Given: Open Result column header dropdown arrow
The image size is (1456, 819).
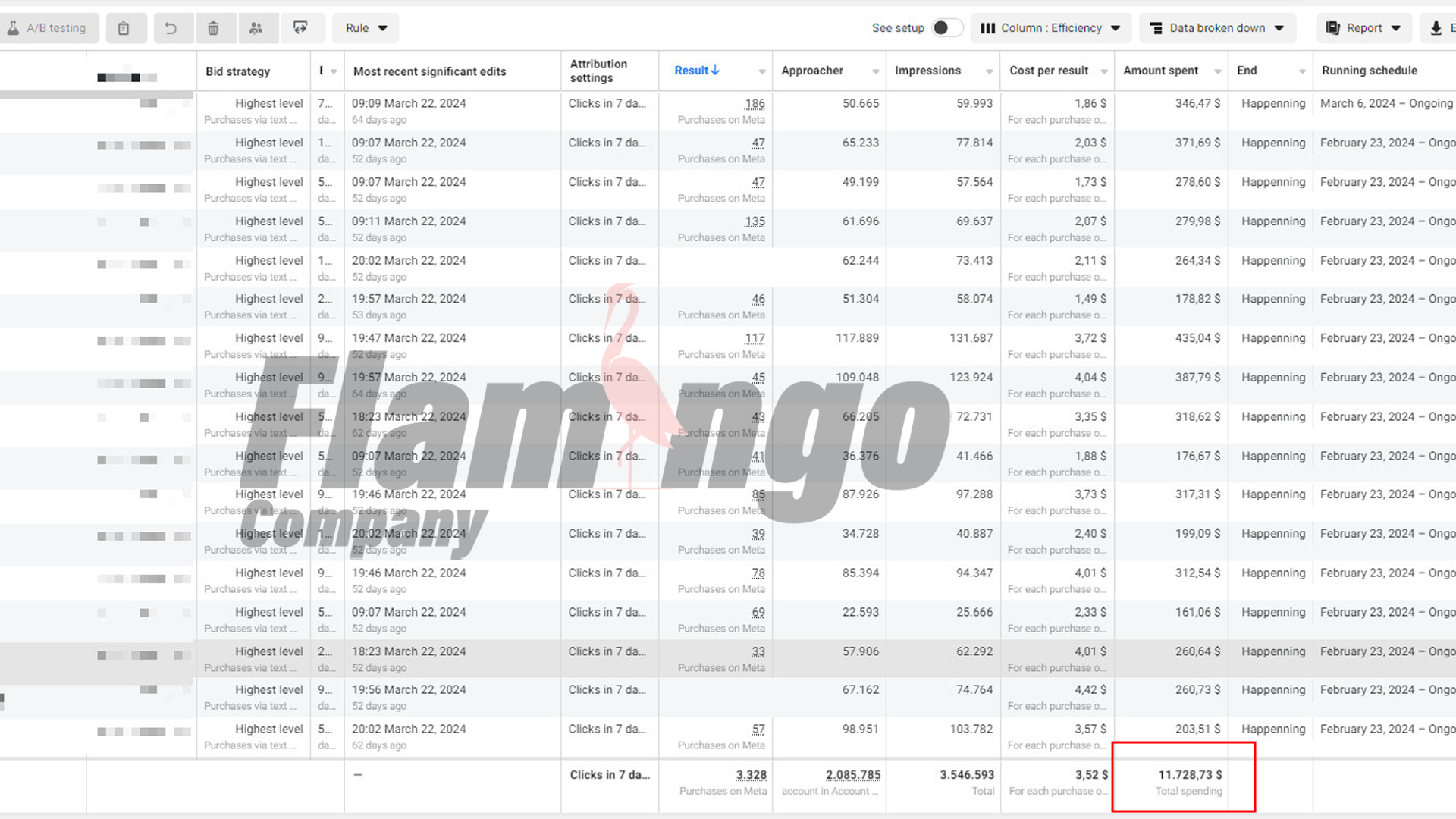Looking at the screenshot, I should pos(762,71).
